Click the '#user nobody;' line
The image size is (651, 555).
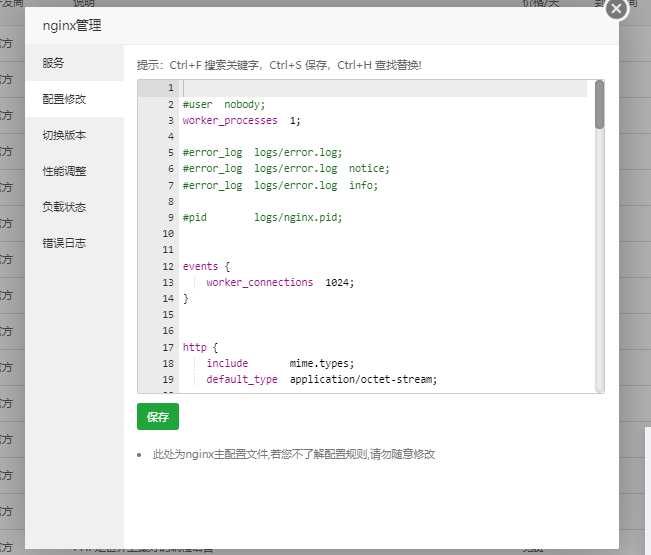[x=224, y=104]
